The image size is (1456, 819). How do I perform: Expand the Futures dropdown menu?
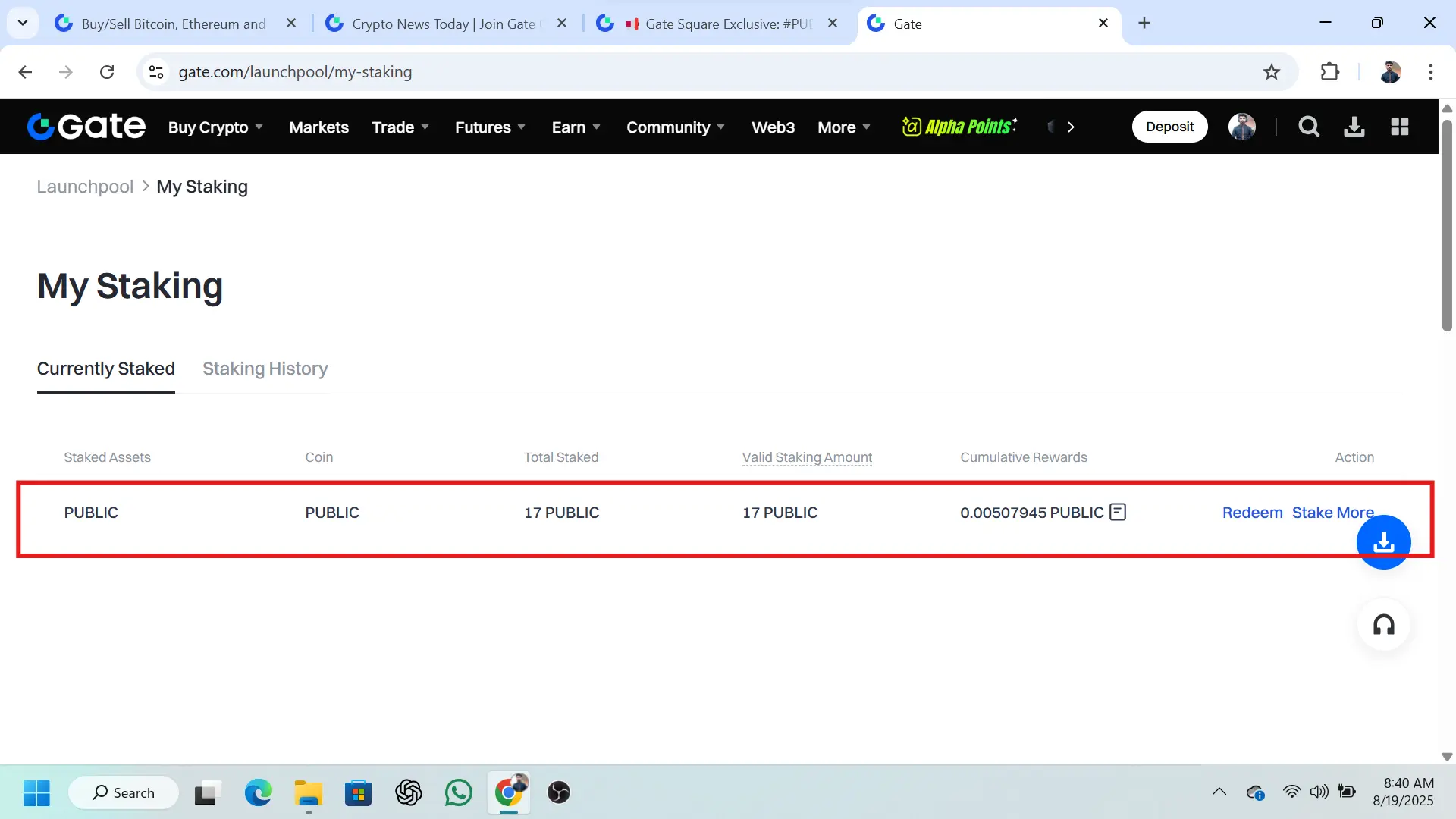click(490, 127)
